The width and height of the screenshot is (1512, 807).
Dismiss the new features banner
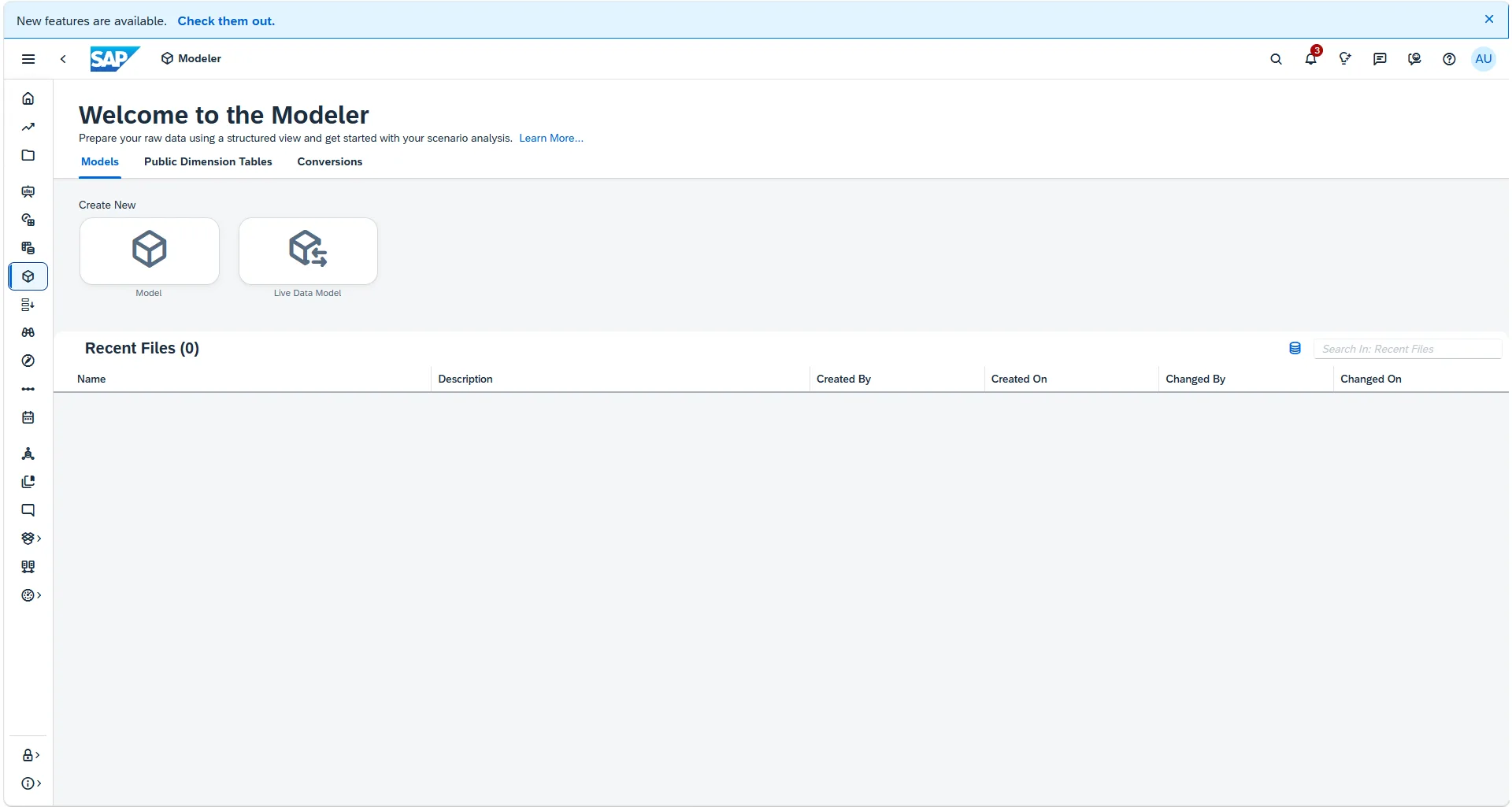pos(1489,20)
